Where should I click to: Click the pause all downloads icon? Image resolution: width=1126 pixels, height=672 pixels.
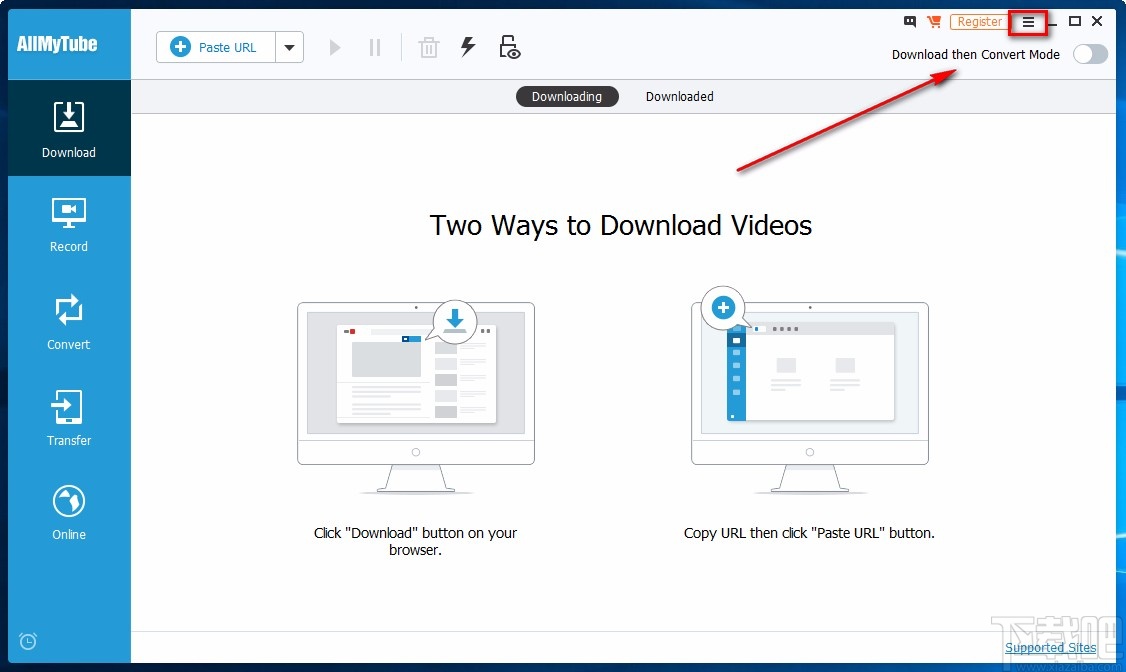click(375, 48)
